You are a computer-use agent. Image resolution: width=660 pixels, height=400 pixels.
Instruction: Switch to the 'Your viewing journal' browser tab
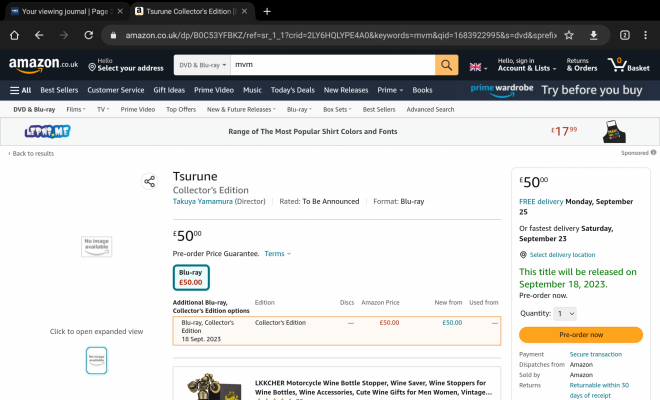point(67,11)
